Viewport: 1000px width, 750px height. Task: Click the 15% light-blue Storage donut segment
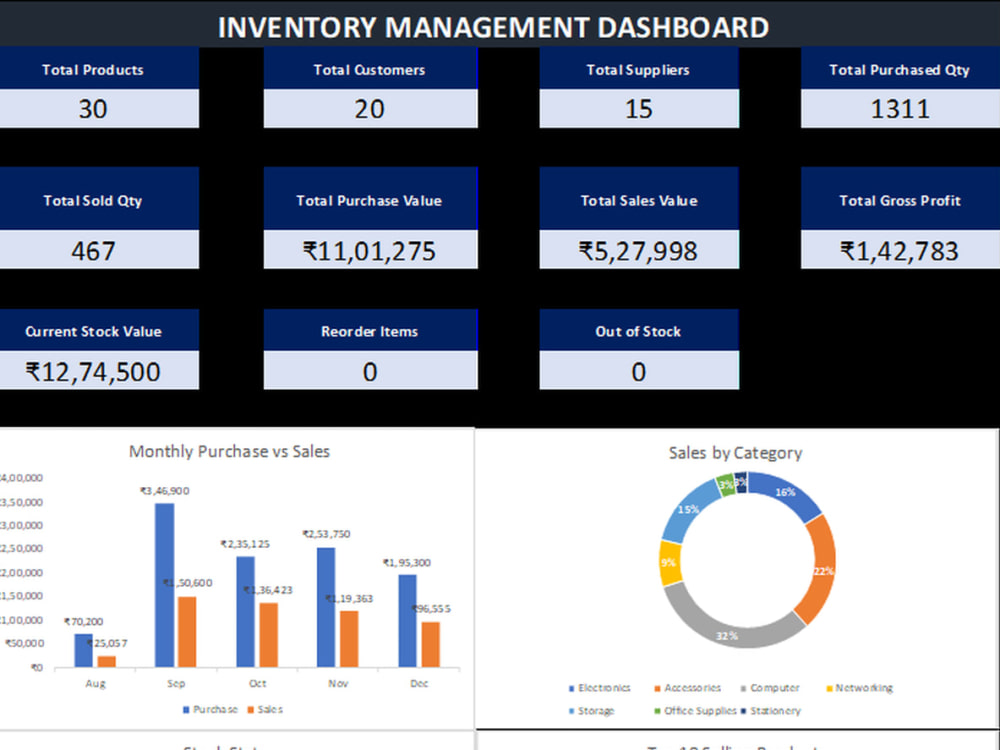click(689, 510)
